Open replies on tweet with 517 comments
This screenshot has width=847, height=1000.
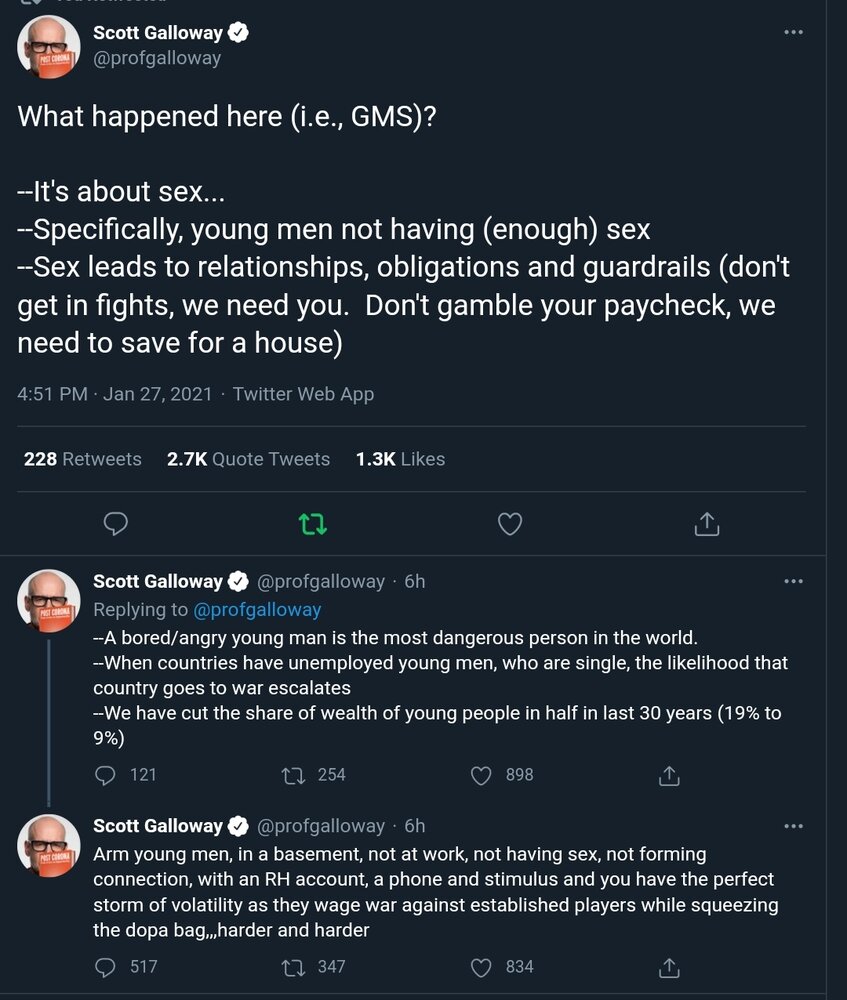point(105,967)
